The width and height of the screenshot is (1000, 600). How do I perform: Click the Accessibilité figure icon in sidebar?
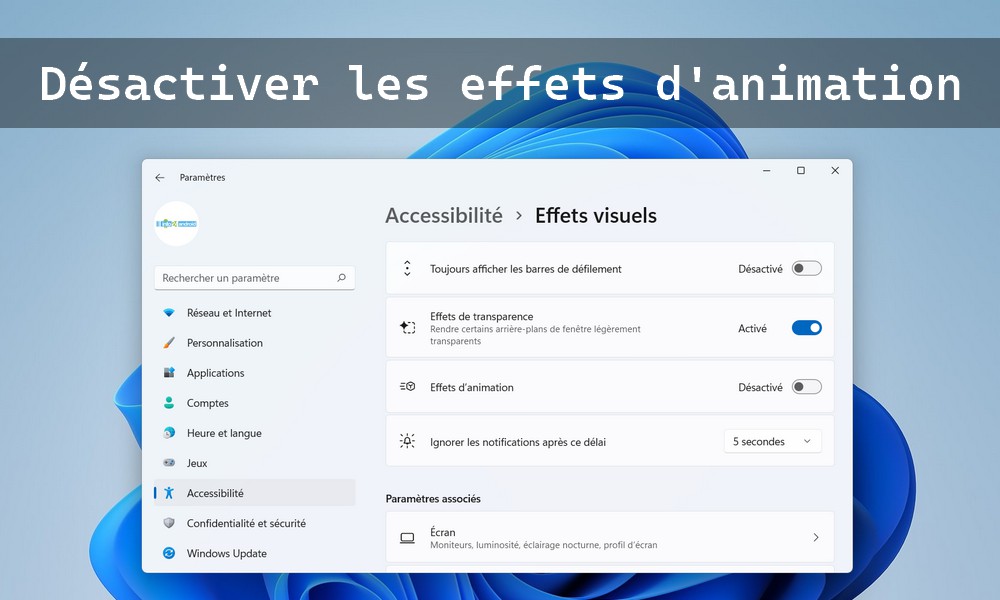(169, 493)
